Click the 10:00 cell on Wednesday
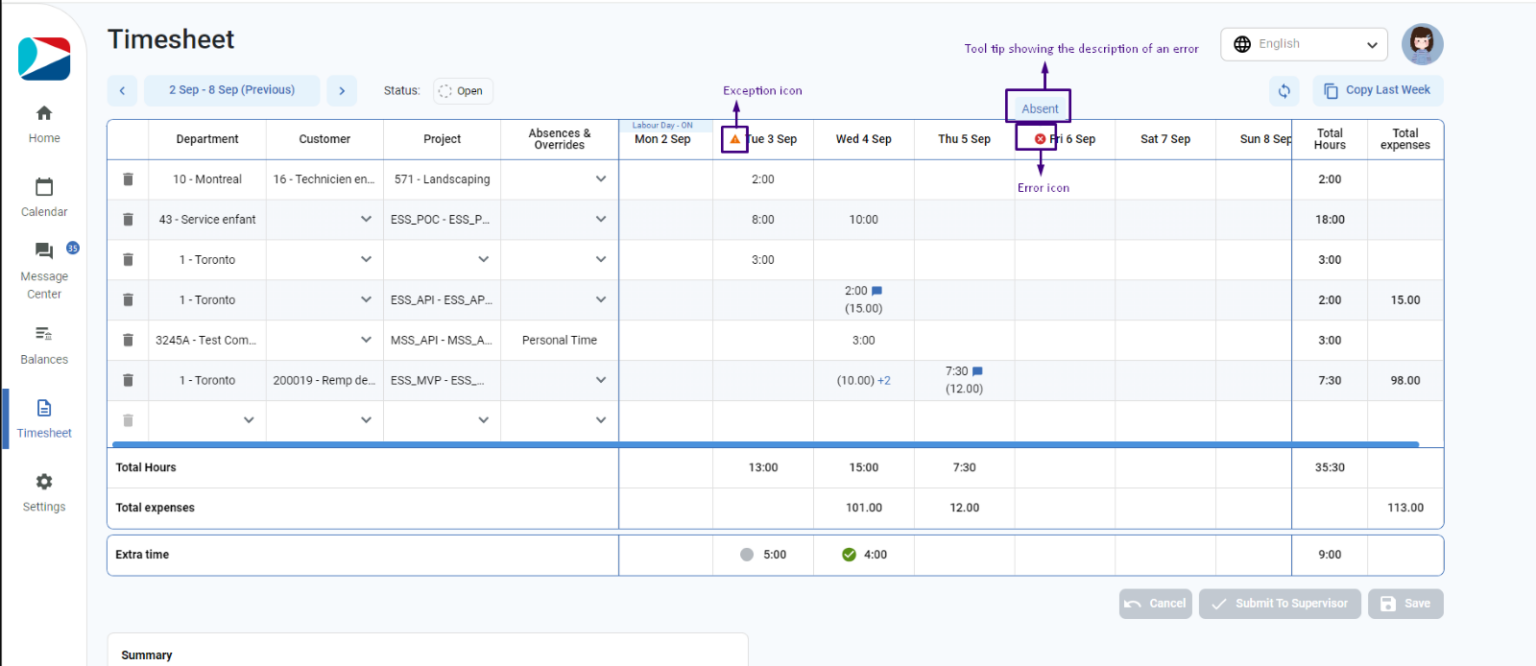 click(864, 219)
